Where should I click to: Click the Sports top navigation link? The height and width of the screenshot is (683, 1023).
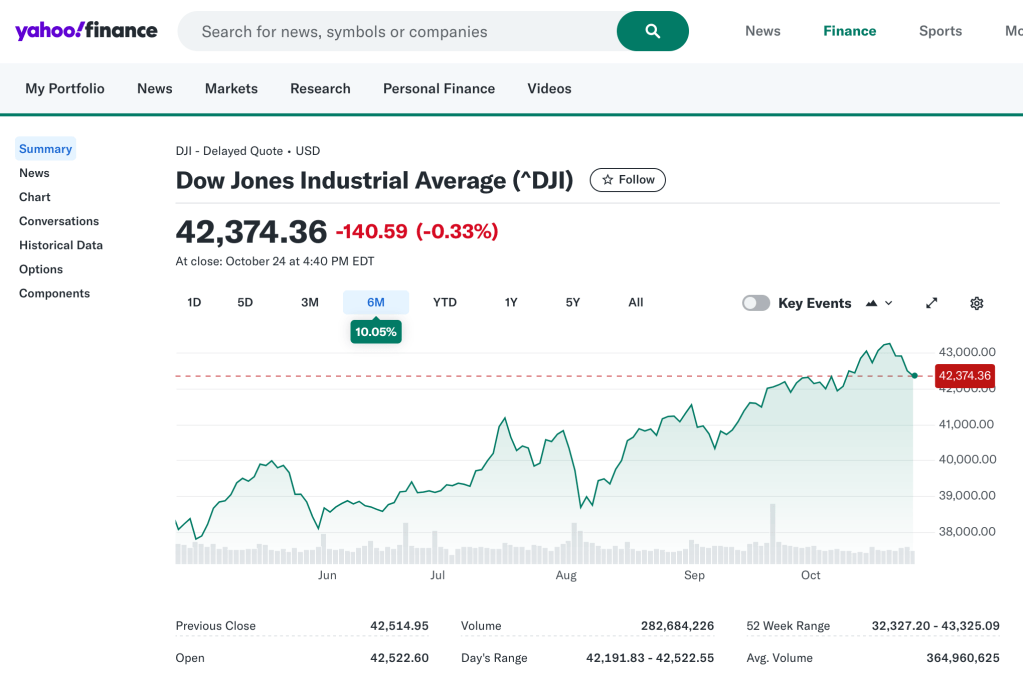(x=940, y=31)
